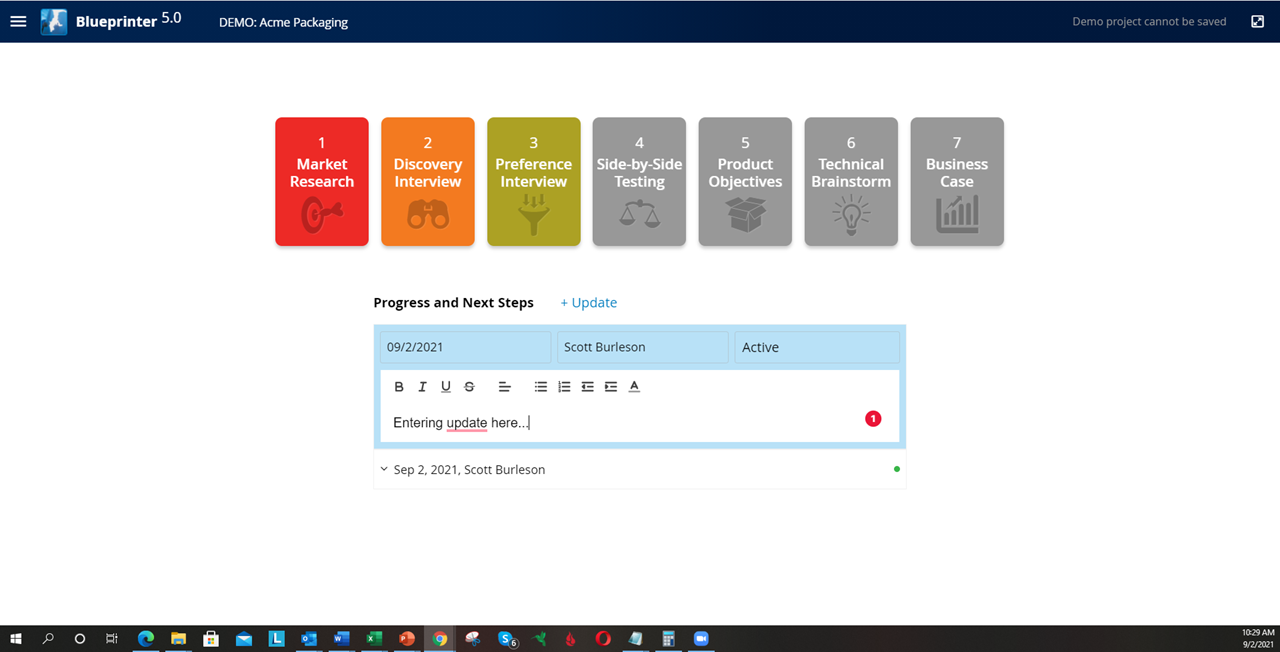Screen dimensions: 1280x652
Task: Expand the Sep 2, 2021 Scott Burleson entry
Action: pos(384,469)
